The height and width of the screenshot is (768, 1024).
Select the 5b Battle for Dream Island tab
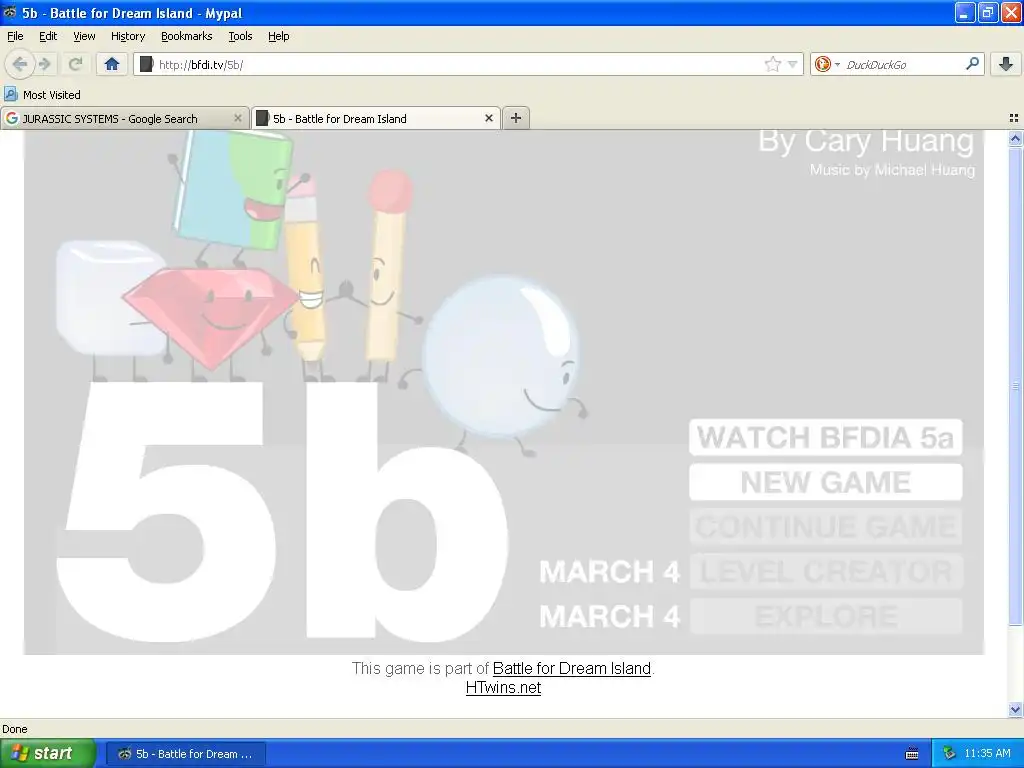pyautogui.click(x=376, y=118)
